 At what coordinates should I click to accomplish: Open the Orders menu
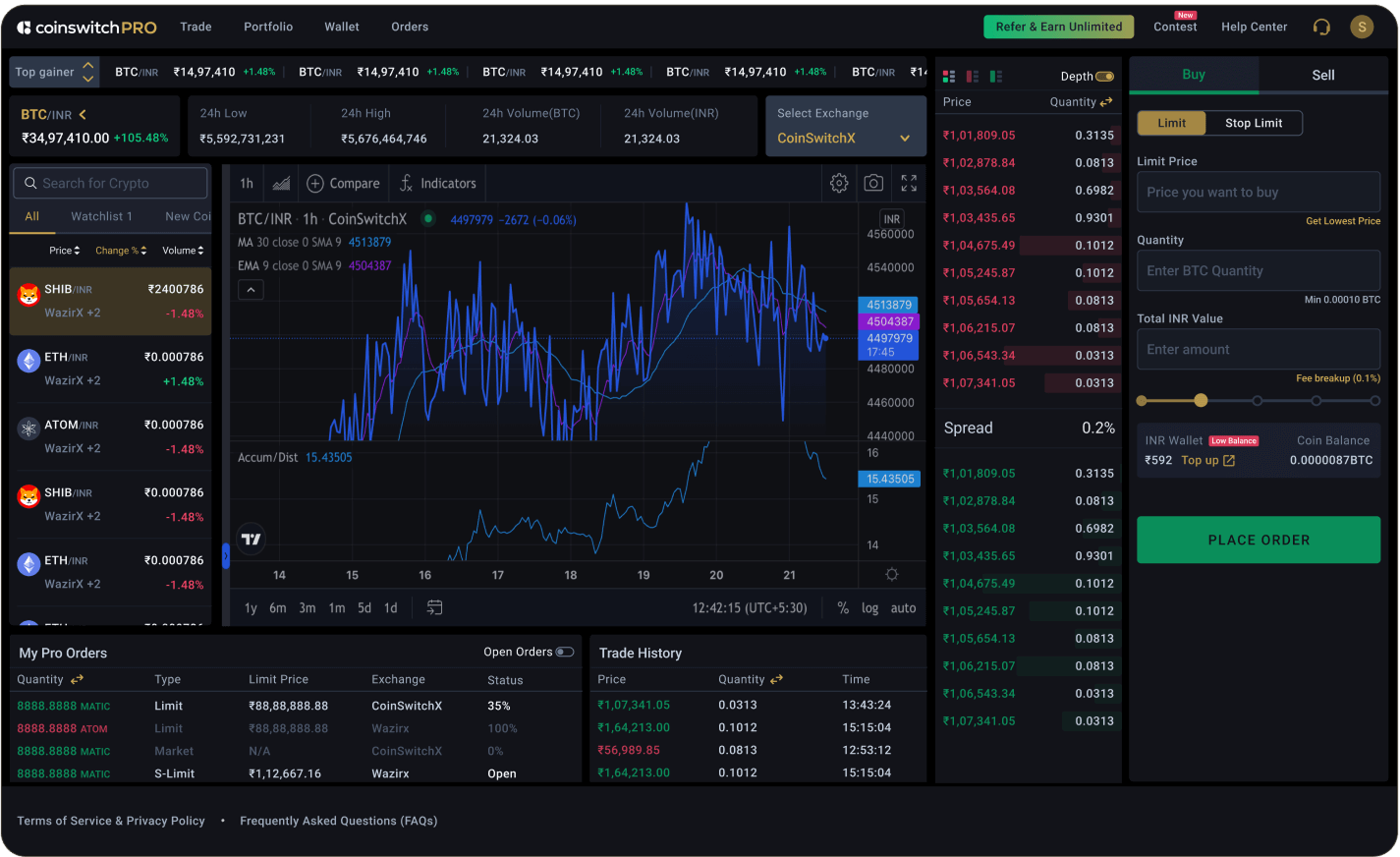[x=410, y=27]
